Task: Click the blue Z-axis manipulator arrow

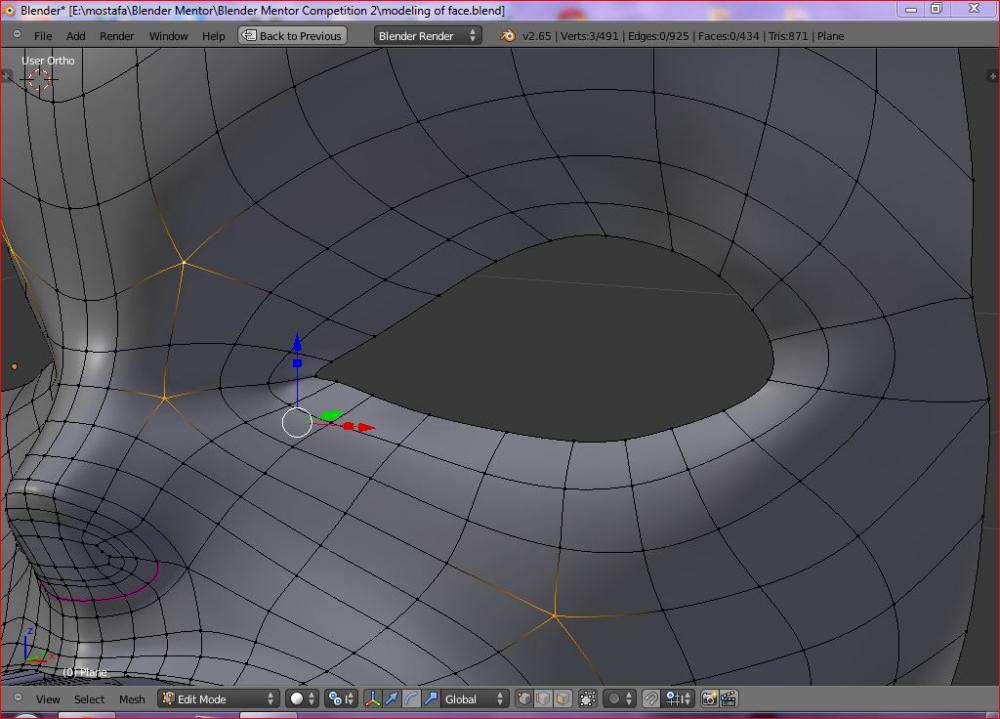Action: coord(297,346)
